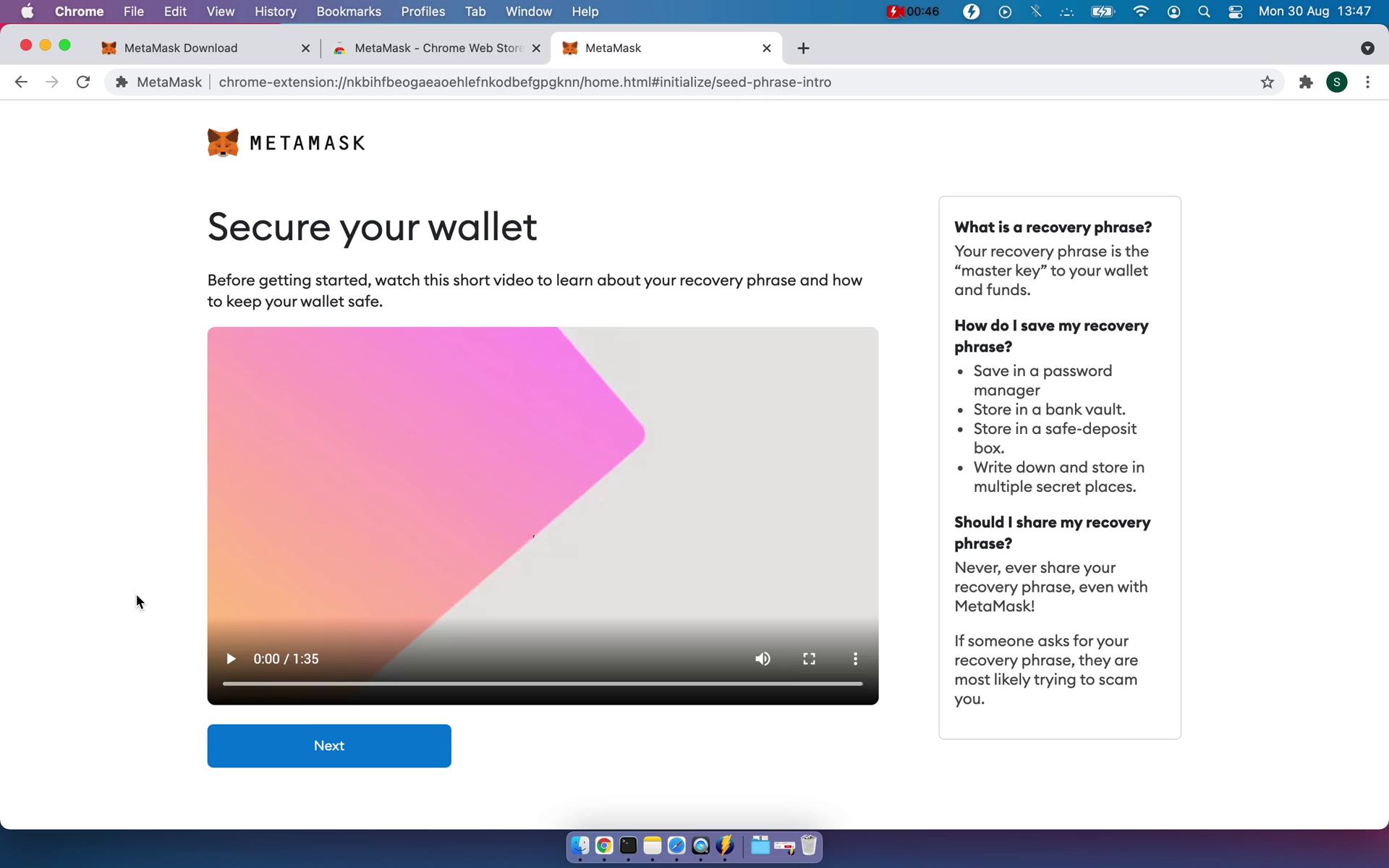Click the address bar URL field
Screen dimensions: 1389x868
(x=524, y=82)
